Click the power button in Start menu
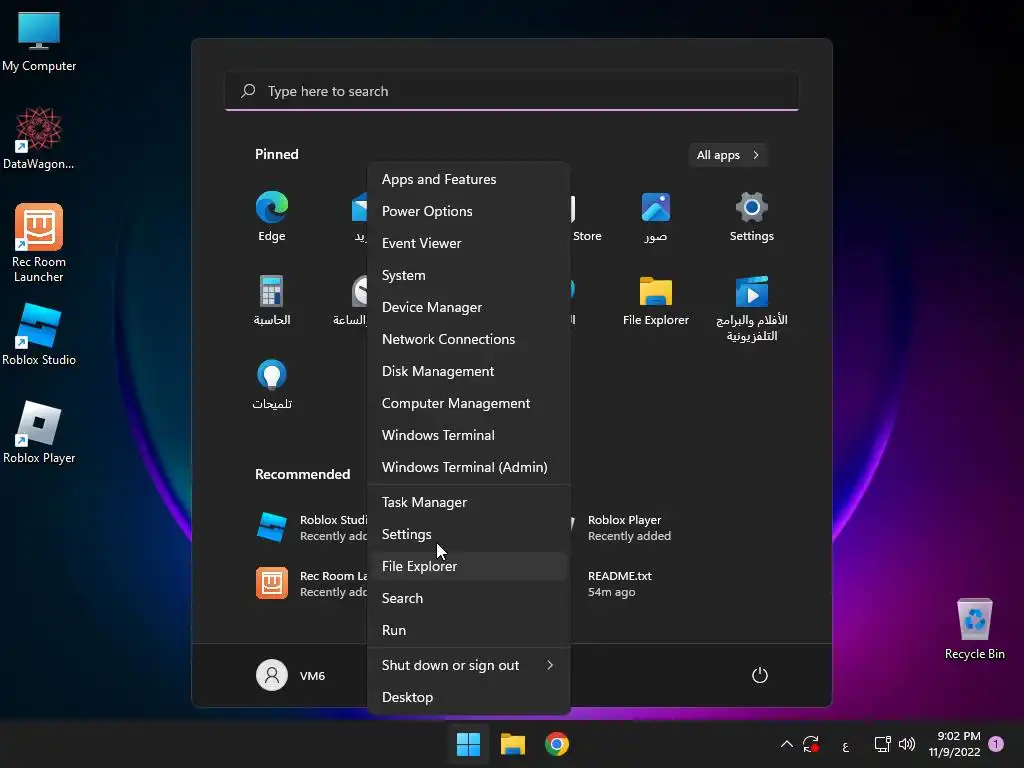1024x768 pixels. [760, 675]
